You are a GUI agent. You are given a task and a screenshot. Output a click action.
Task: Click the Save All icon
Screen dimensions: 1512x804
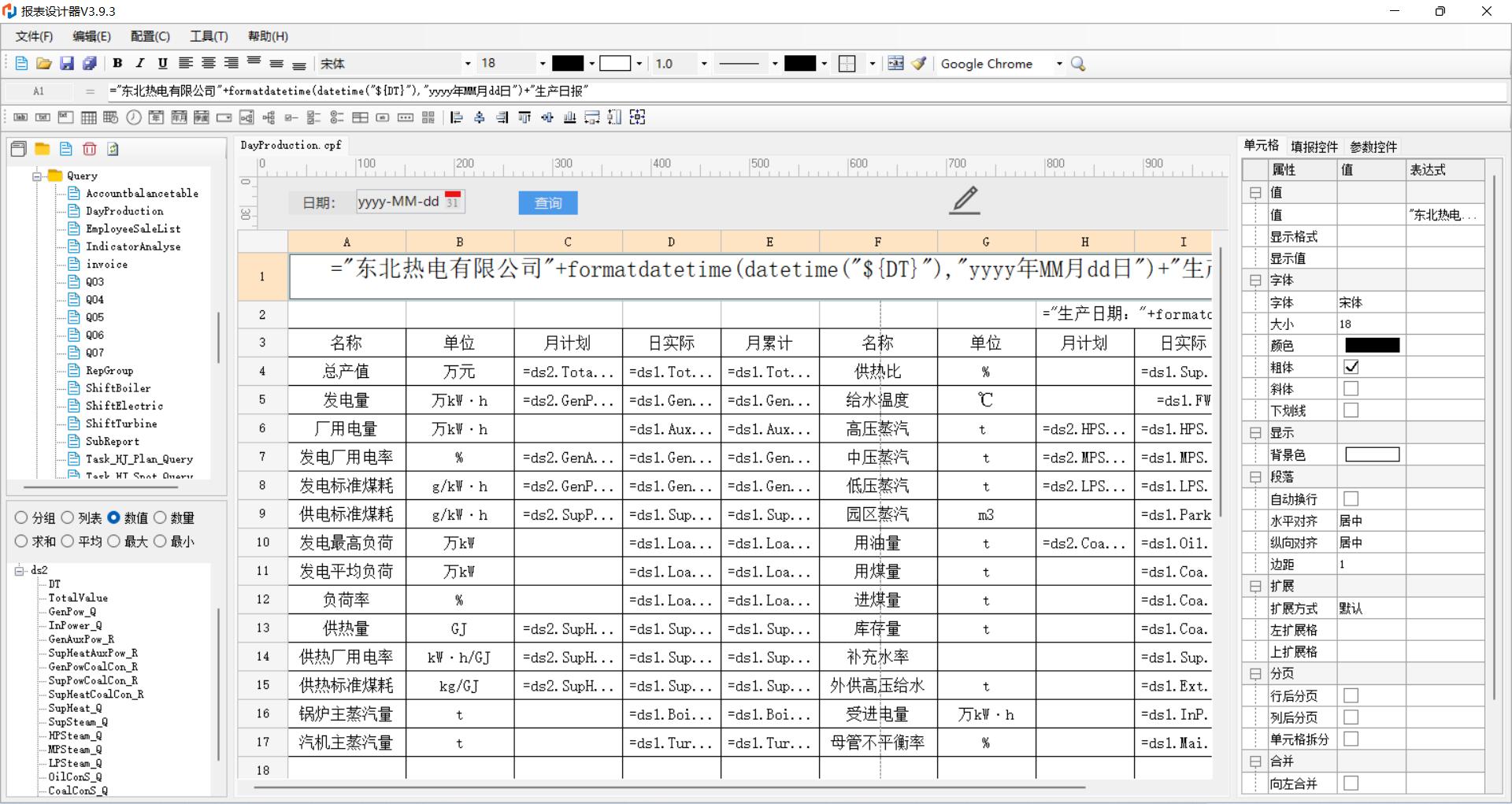(90, 64)
